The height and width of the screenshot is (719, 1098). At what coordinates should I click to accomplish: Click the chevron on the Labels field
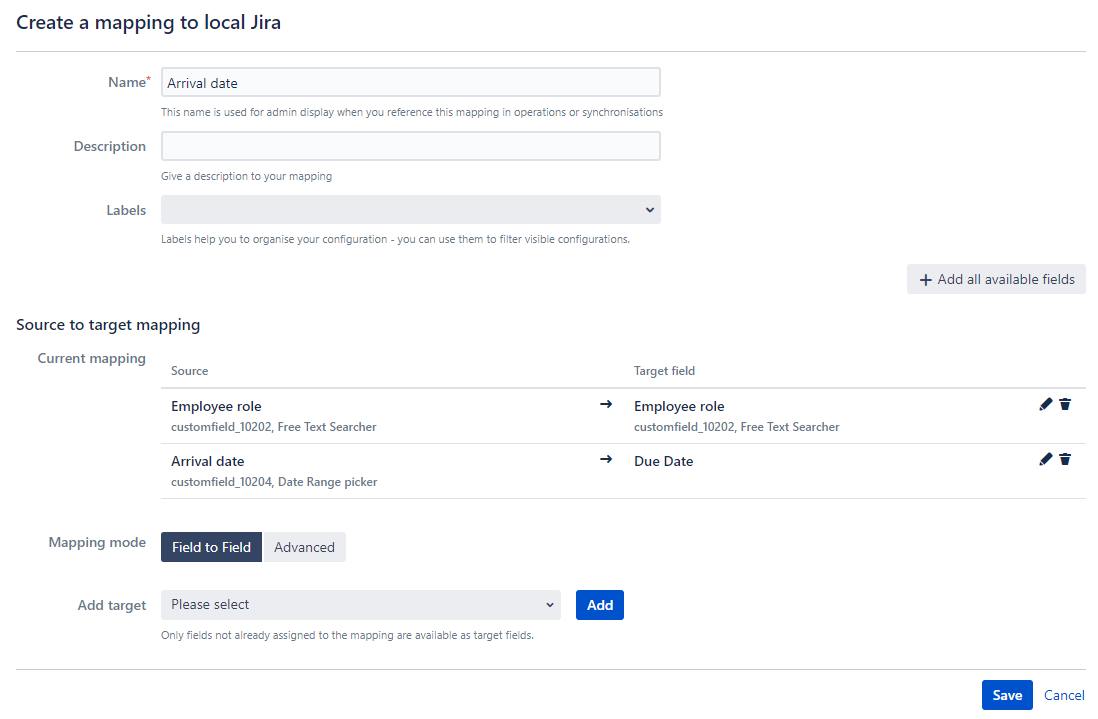pyautogui.click(x=650, y=209)
